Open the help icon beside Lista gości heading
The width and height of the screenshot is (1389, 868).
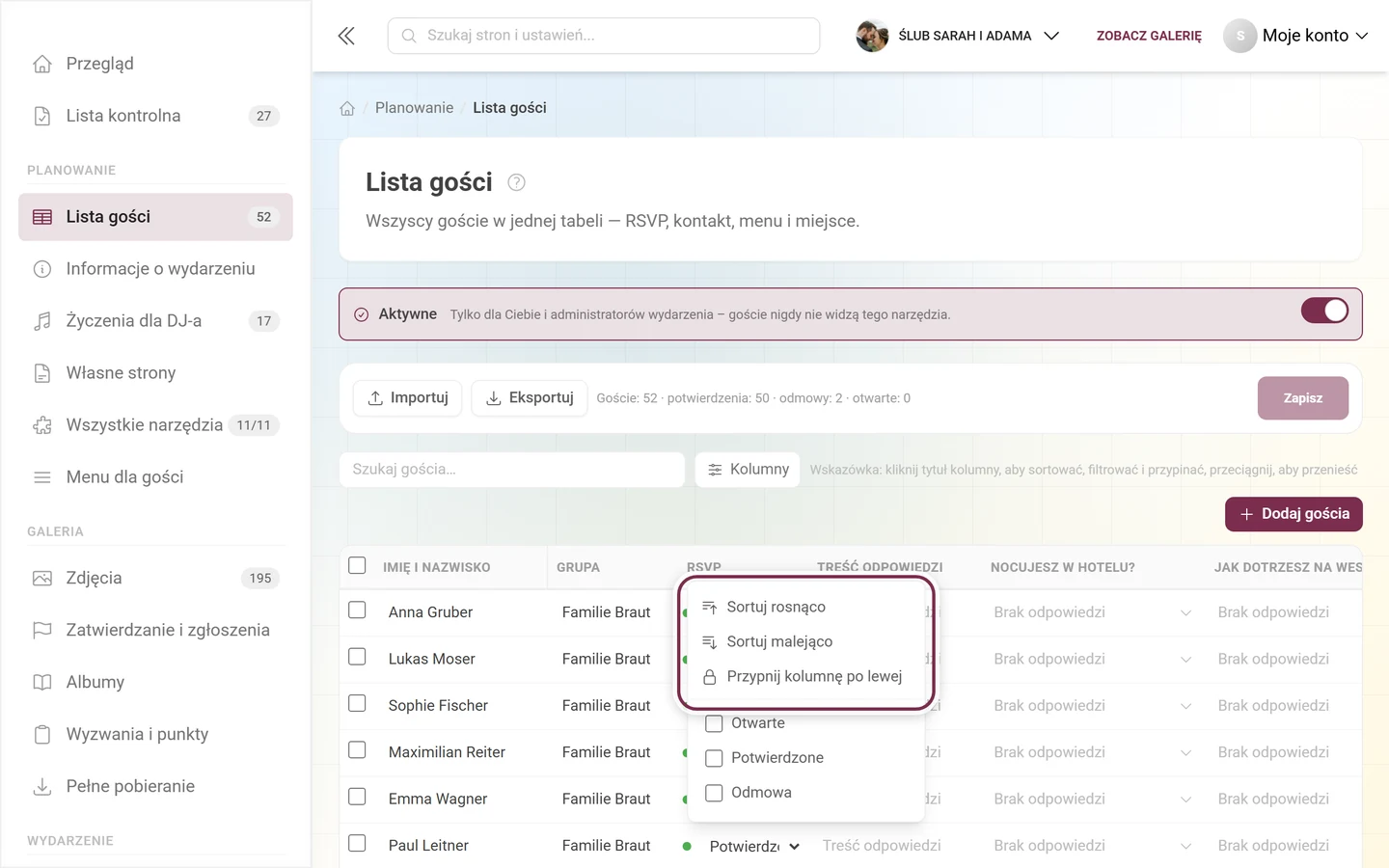[516, 182]
